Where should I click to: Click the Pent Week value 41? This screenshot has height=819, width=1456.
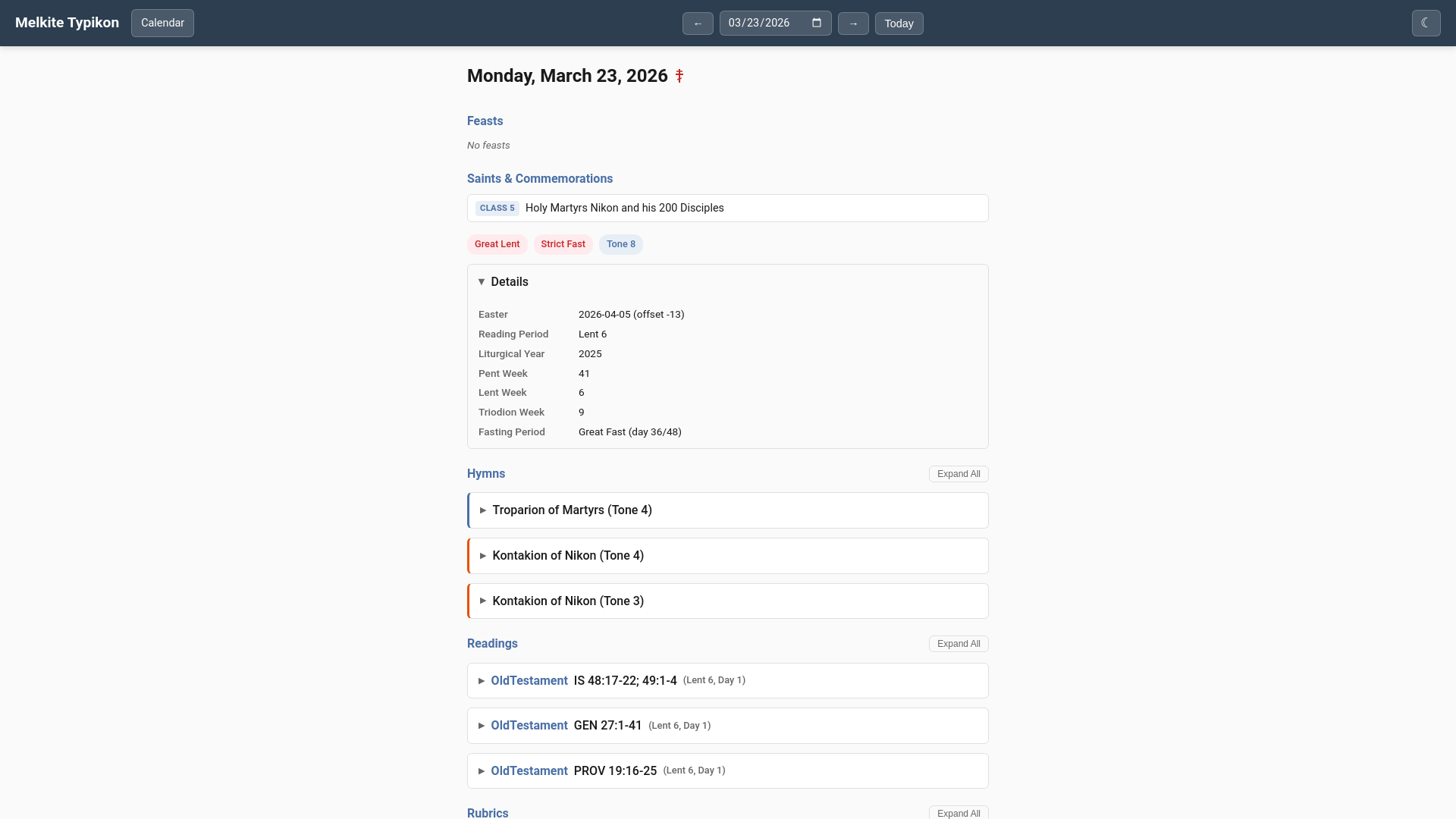tap(584, 374)
